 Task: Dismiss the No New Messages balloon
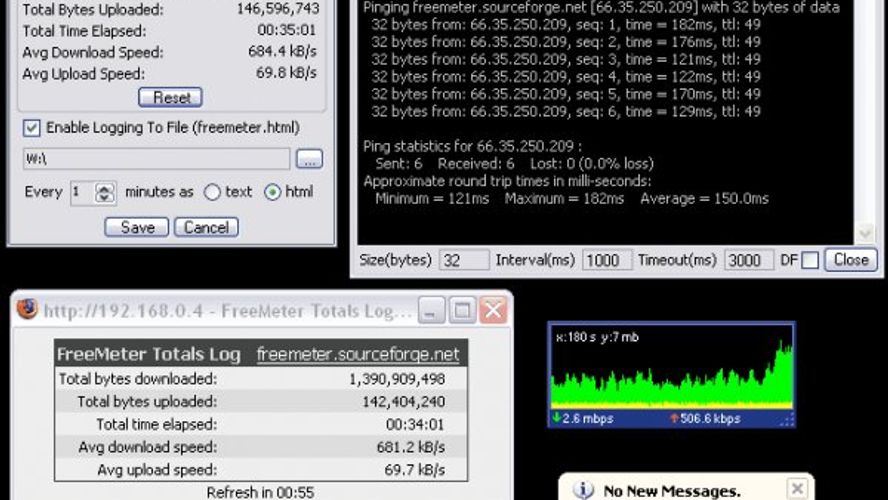[x=797, y=488]
